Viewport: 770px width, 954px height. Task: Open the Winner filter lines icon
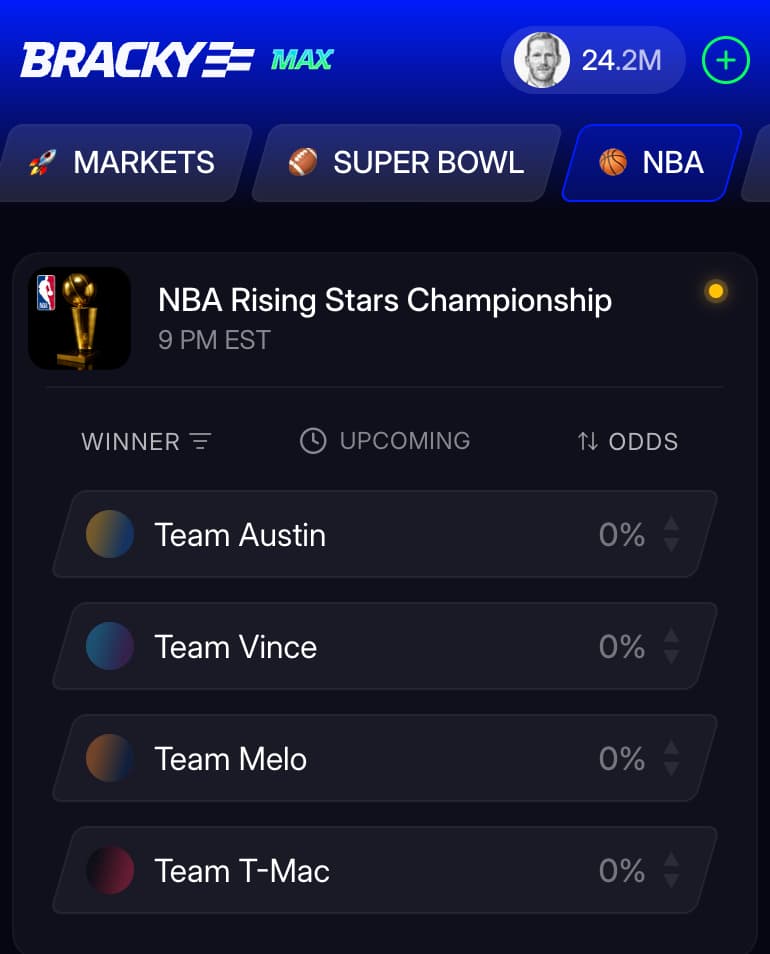pyautogui.click(x=201, y=441)
